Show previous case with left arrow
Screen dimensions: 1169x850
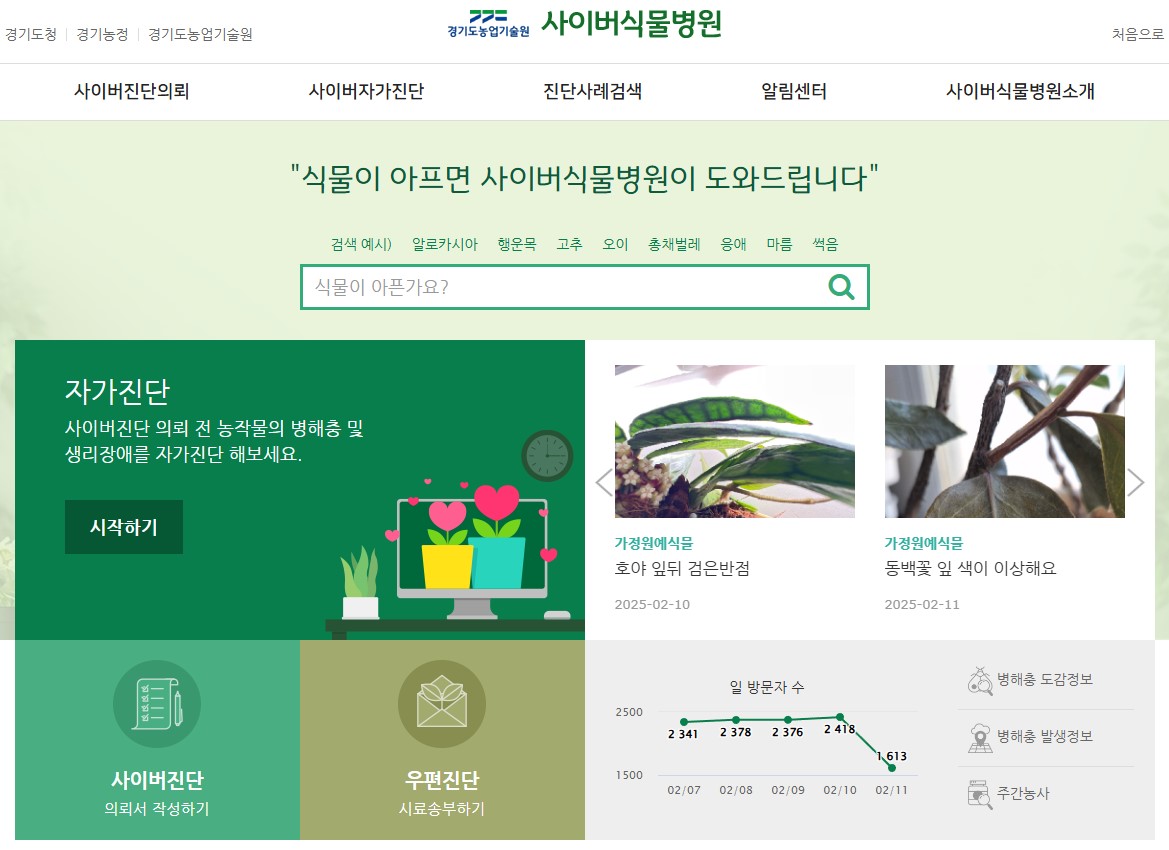[x=604, y=482]
